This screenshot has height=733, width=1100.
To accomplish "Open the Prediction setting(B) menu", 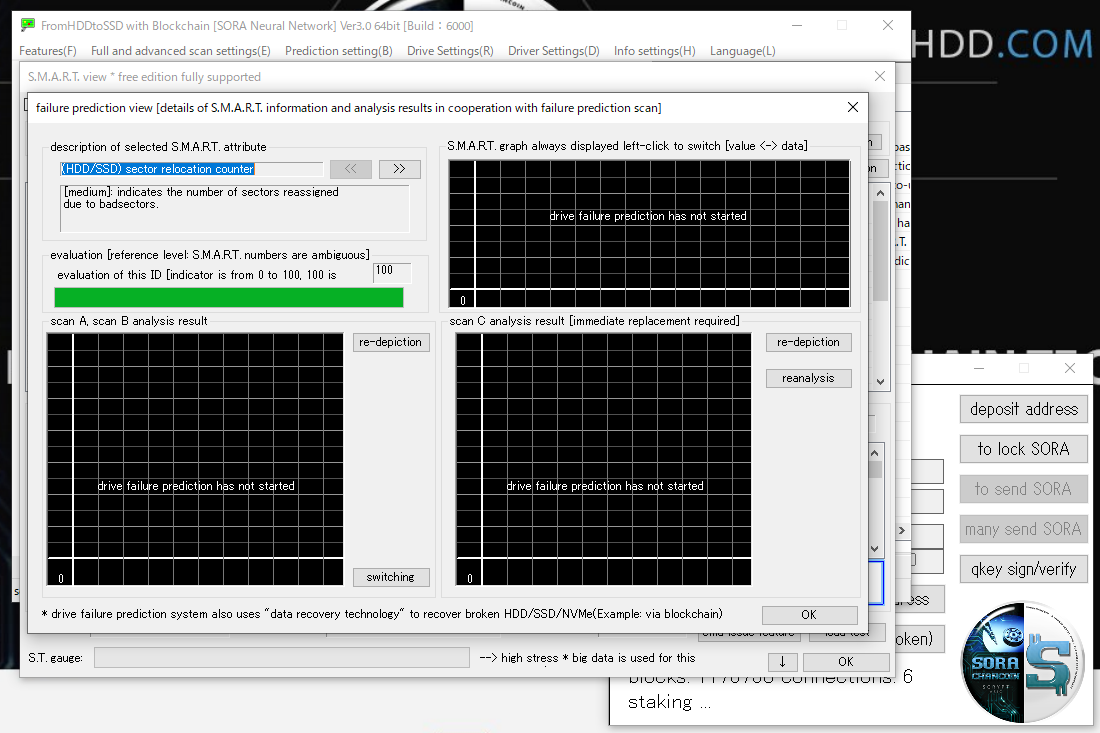I will [x=339, y=51].
